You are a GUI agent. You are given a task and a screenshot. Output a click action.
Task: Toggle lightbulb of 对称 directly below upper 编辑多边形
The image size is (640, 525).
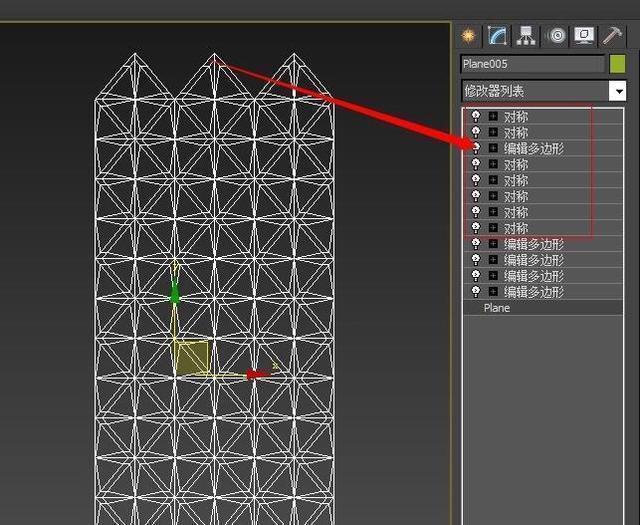pos(476,165)
